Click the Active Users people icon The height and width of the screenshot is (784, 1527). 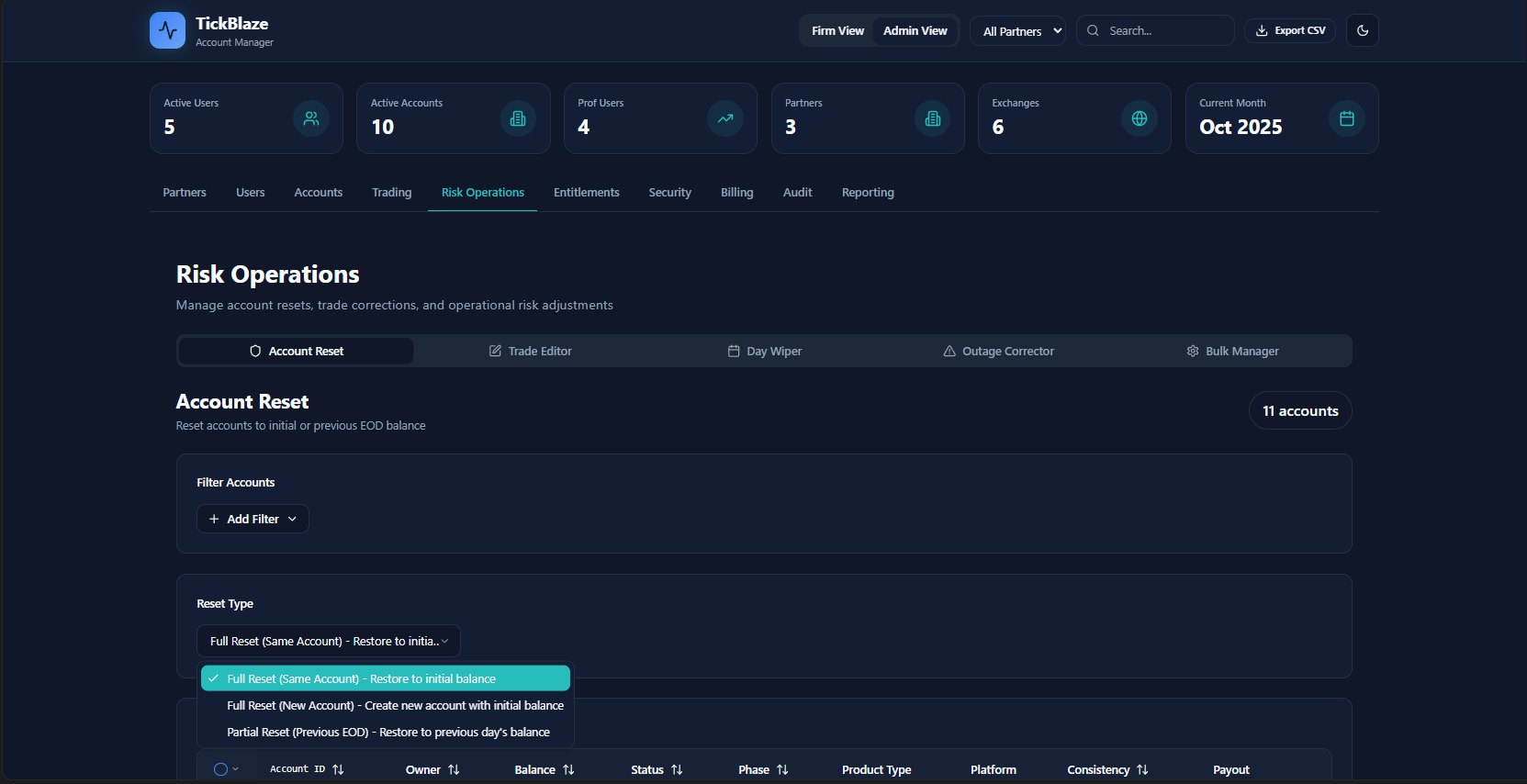(311, 118)
